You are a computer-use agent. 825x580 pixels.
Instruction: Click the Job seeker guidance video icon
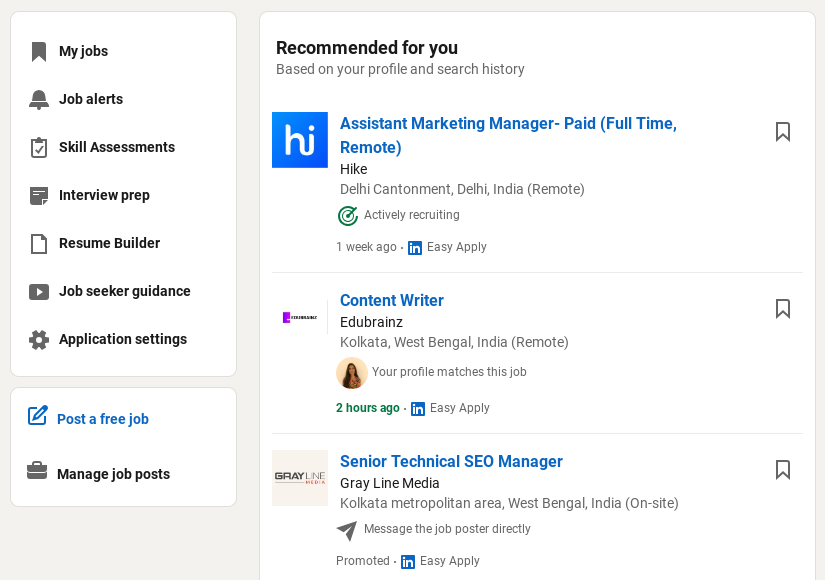tap(39, 292)
